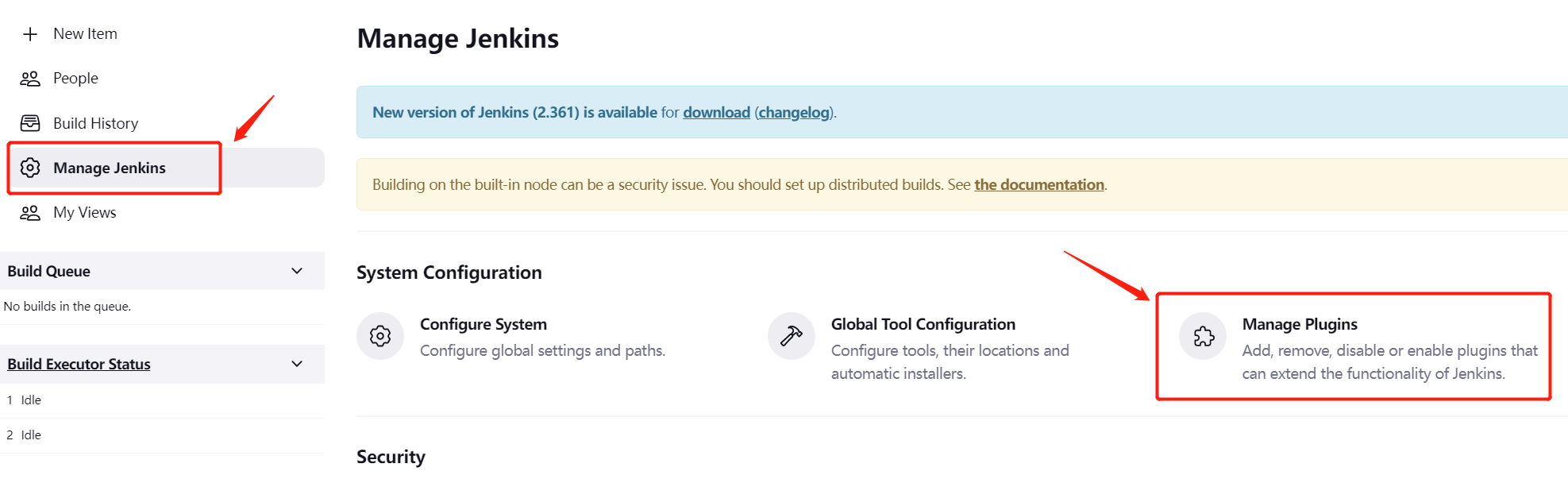This screenshot has height=479, width=1568.
Task: Select executor 1 Idle row
Action: (x=162, y=400)
